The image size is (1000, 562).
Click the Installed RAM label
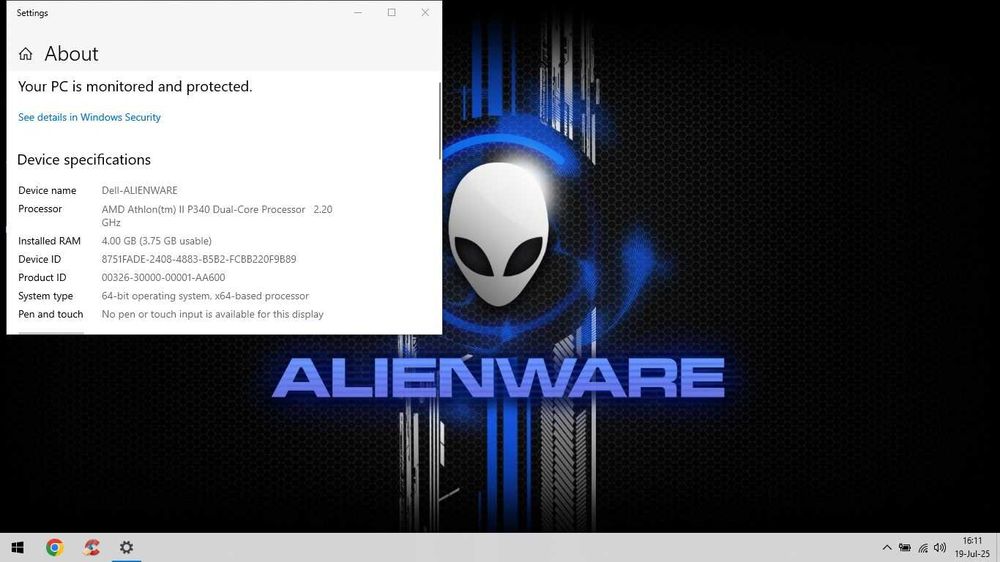tap(49, 240)
